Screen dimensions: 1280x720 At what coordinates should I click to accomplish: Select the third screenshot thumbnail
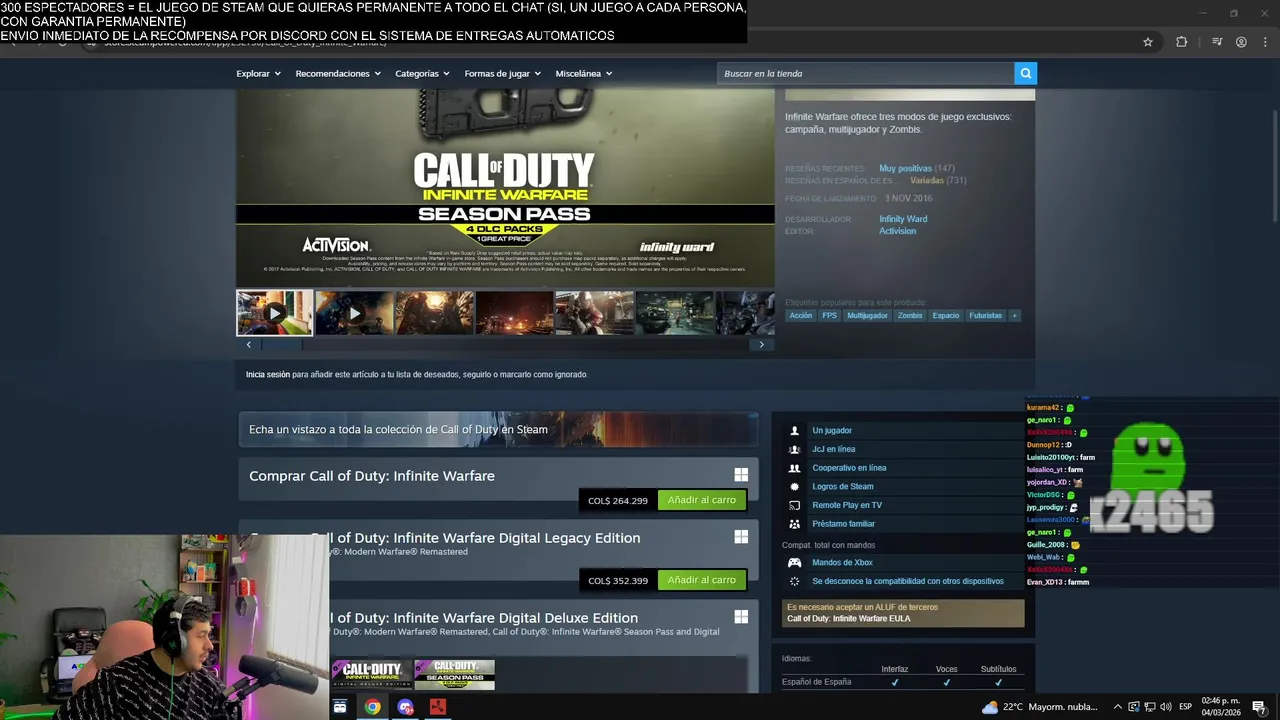(434, 313)
